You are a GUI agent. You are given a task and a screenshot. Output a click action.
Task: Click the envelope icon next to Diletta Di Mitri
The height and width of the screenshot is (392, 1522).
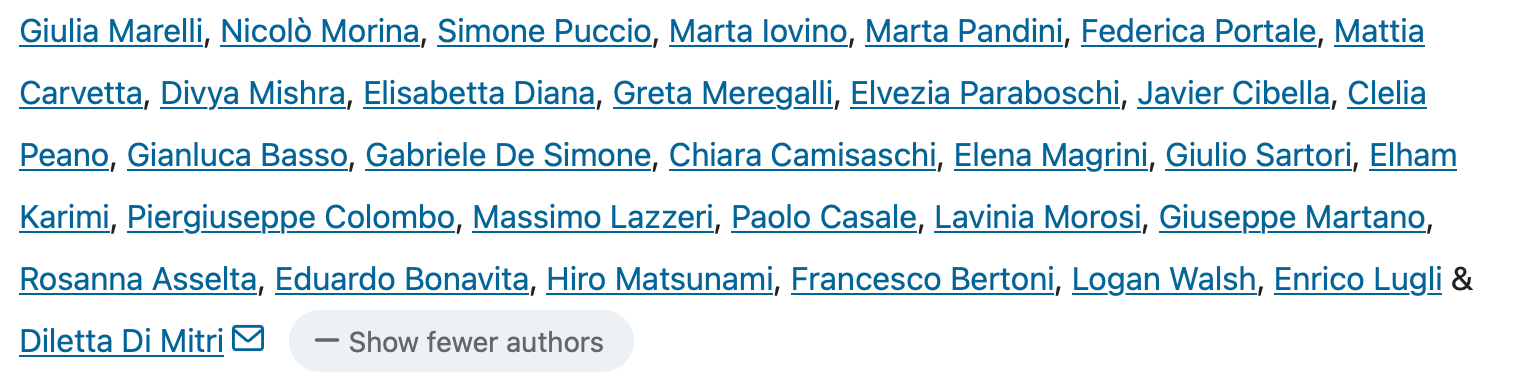pyautogui.click(x=247, y=340)
